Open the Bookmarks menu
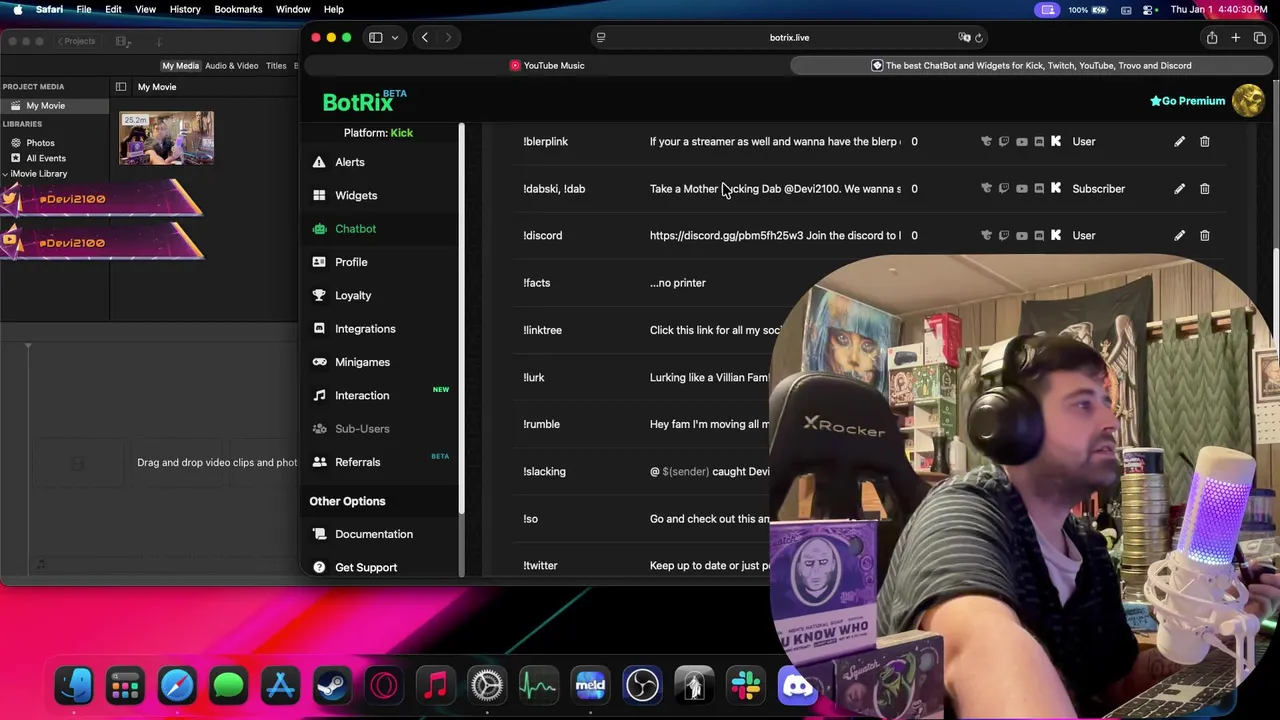The image size is (1280, 720). tap(238, 9)
